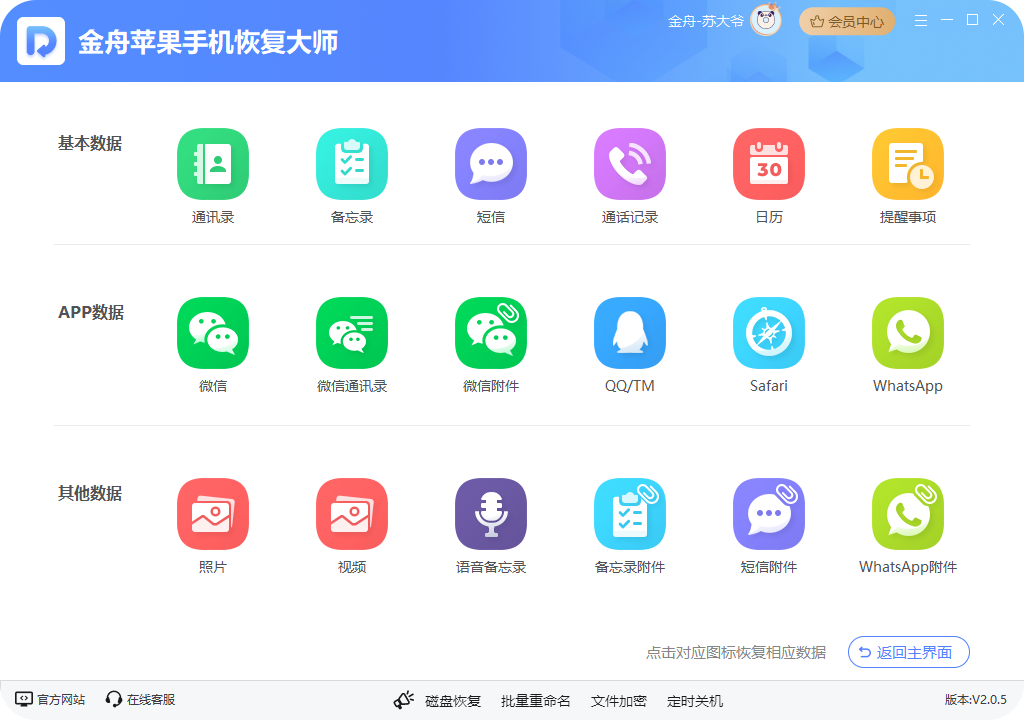1024x720 pixels.
Task: Launch 微信 WeChat data recovery
Action: pos(212,333)
